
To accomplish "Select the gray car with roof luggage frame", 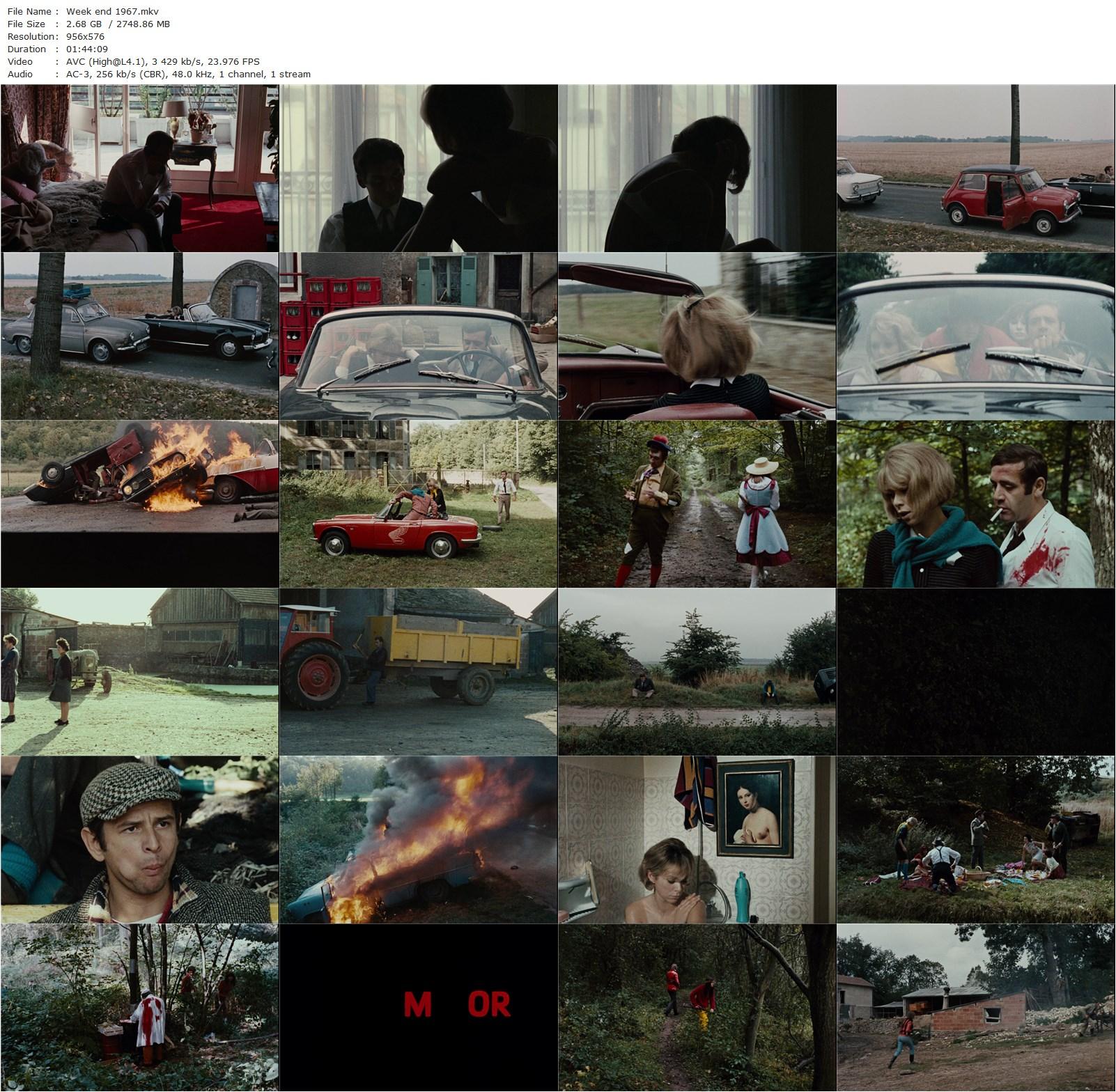I will (x=139, y=336).
